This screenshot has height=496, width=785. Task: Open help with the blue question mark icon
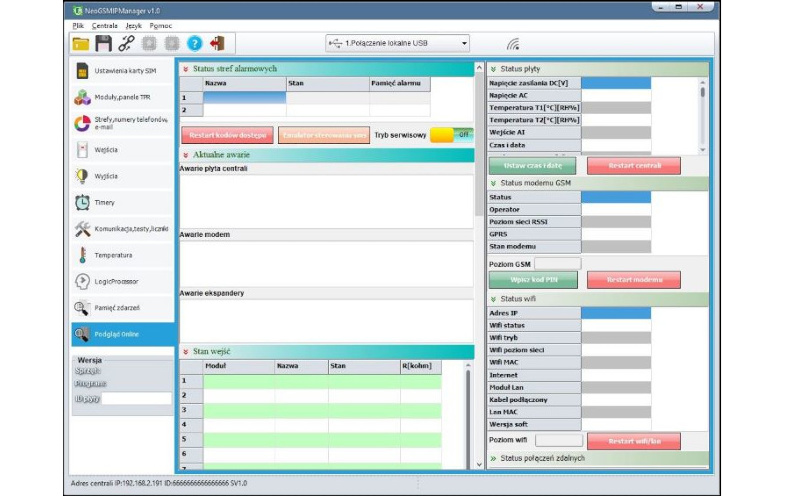click(194, 44)
